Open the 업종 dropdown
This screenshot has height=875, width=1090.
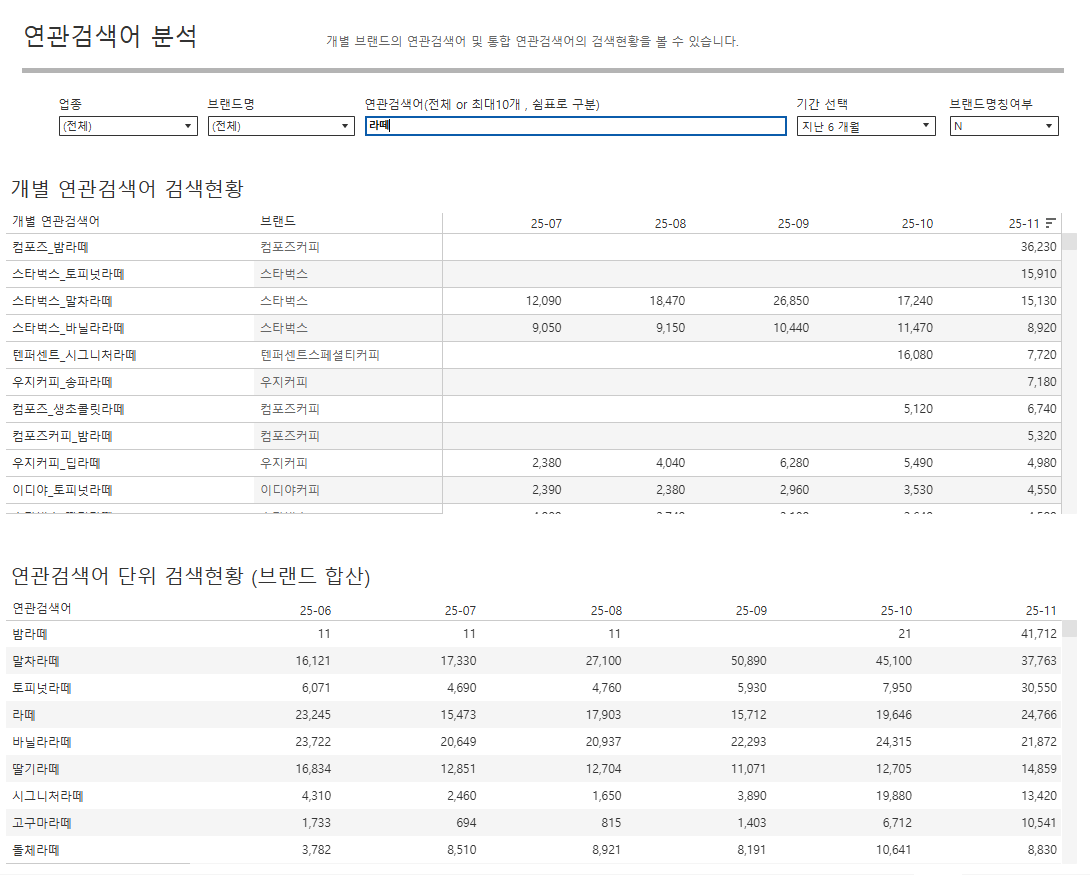click(128, 126)
